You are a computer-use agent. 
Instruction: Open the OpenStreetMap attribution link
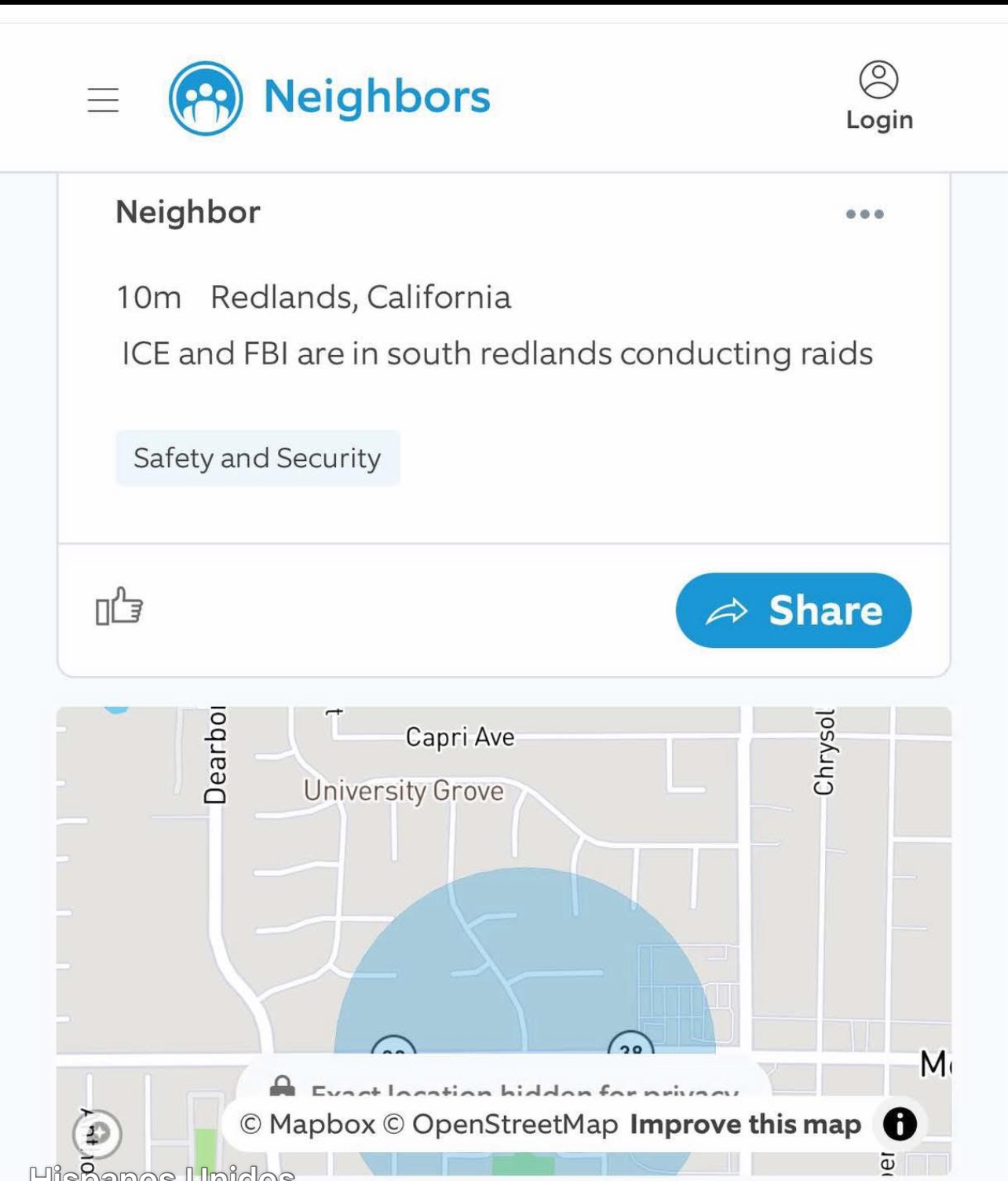(x=501, y=1124)
